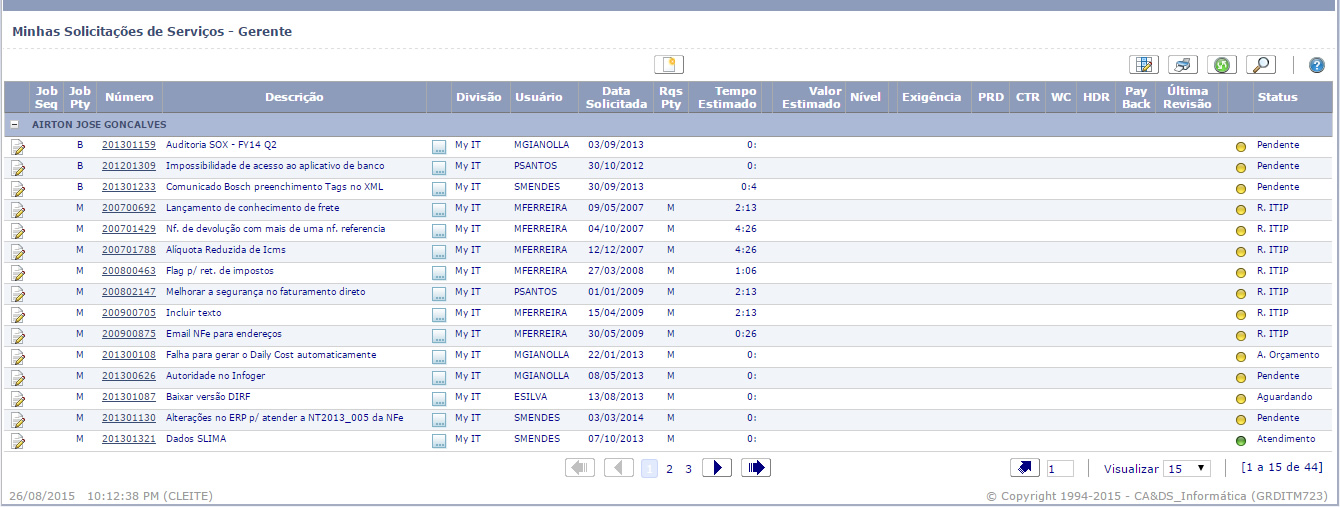Click the green refresh icon
1340x507 pixels.
[1221, 65]
